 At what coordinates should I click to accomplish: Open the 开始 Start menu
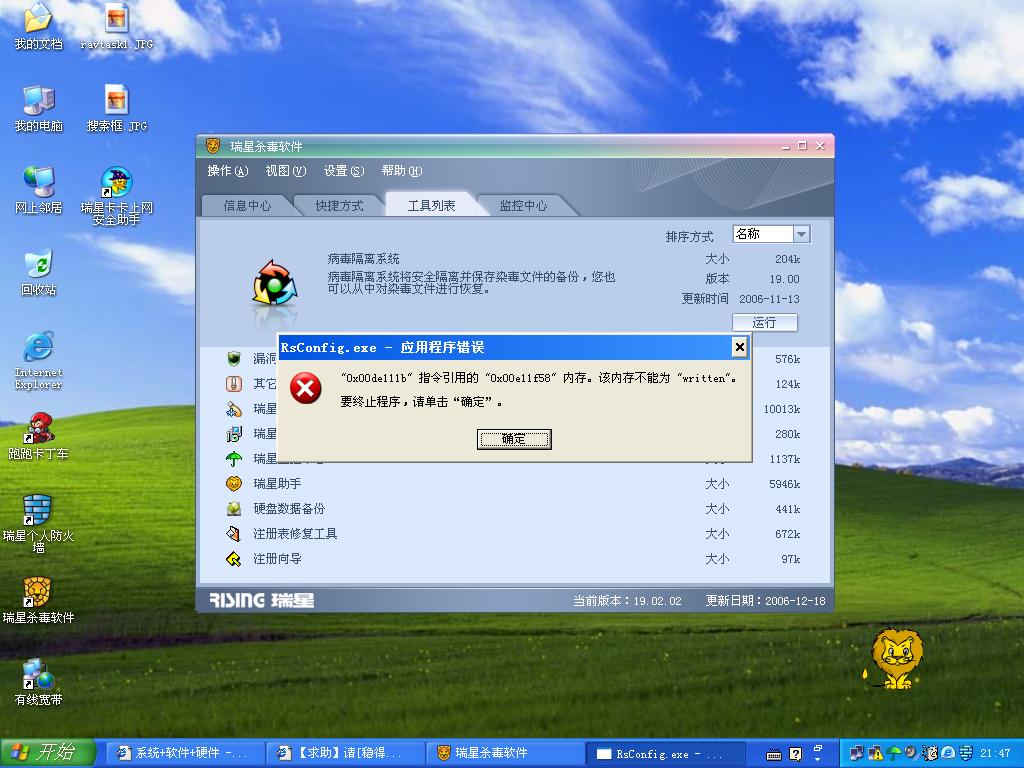point(48,752)
